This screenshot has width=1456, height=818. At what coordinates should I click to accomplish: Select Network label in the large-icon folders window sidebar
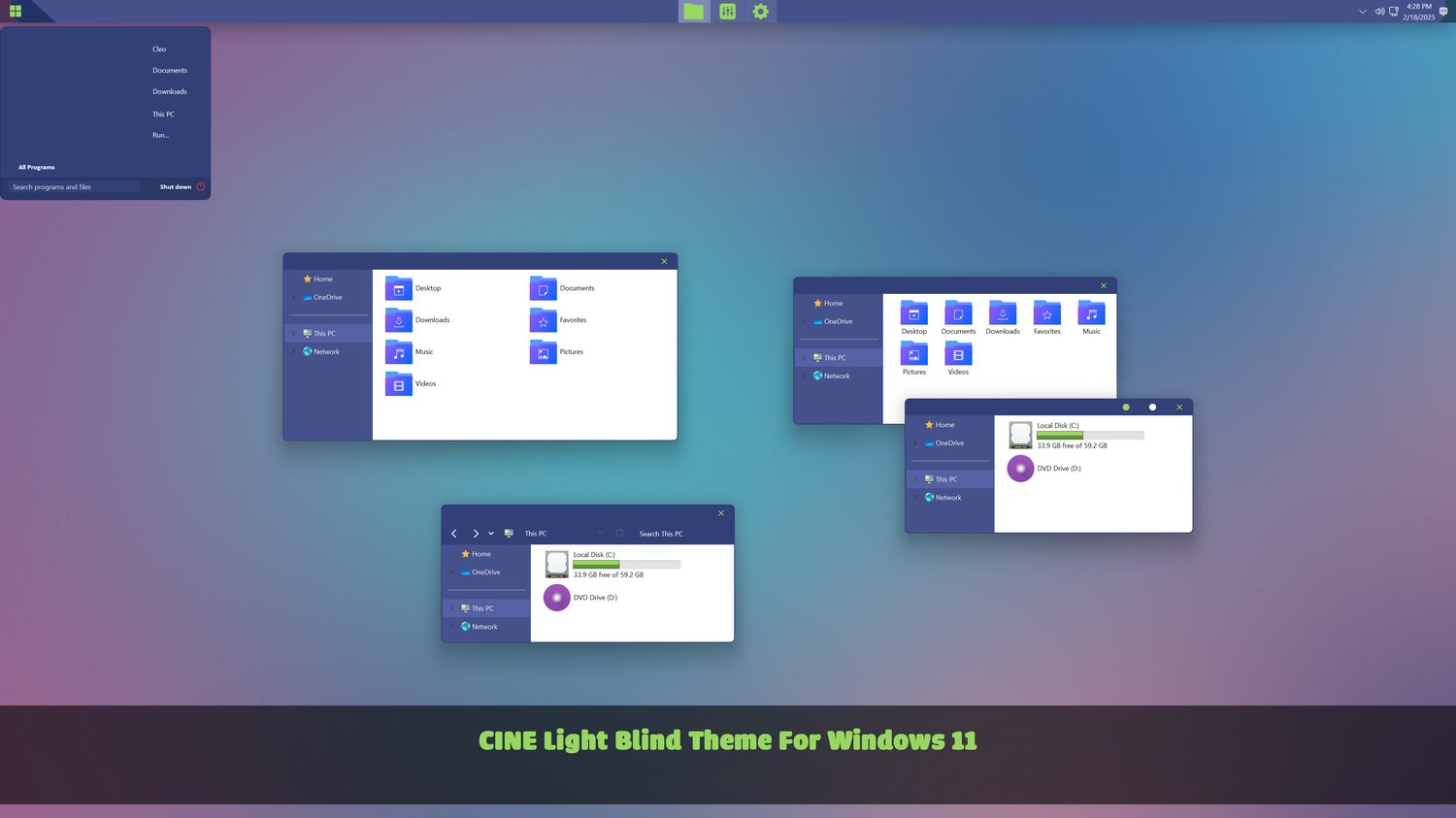coord(837,376)
